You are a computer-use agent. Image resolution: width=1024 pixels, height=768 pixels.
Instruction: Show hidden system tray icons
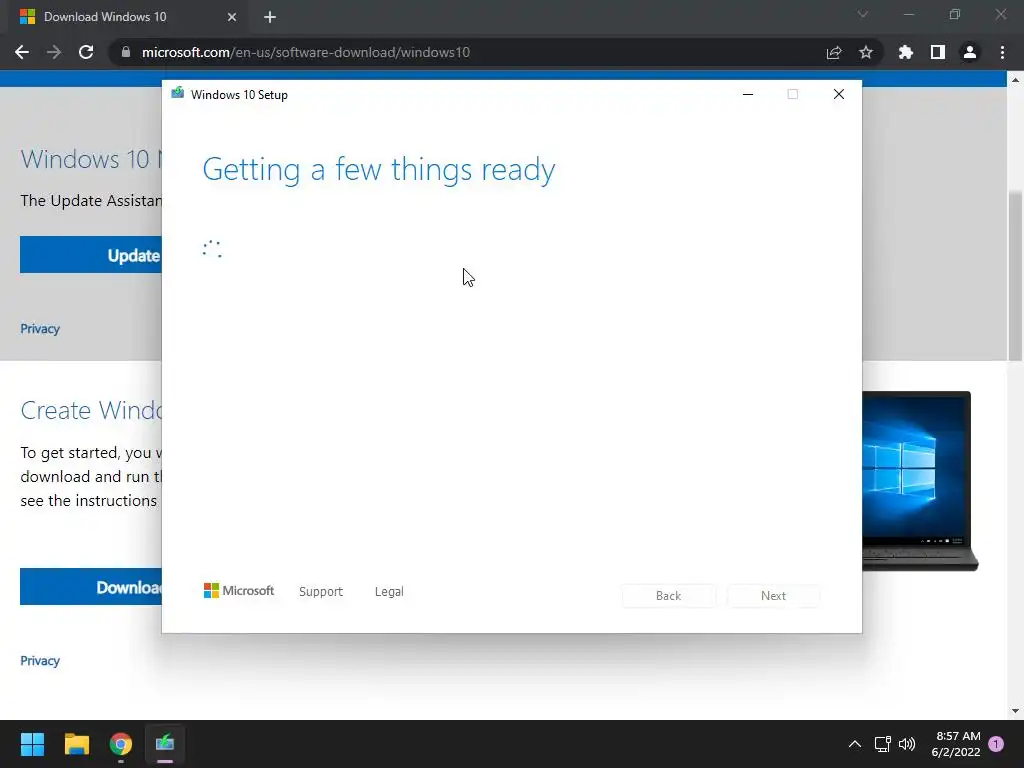[x=854, y=744]
